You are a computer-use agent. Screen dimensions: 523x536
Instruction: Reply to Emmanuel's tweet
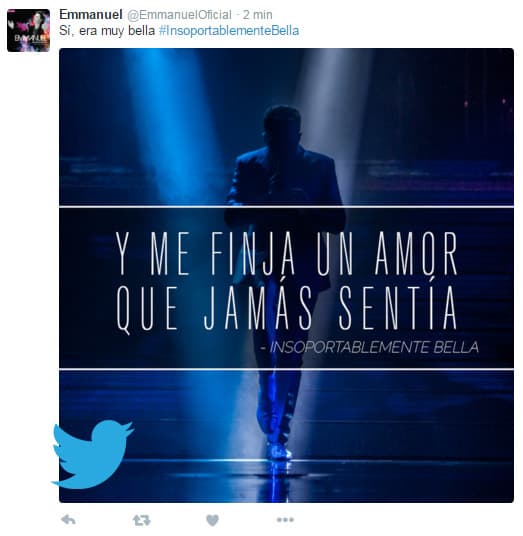(x=68, y=520)
